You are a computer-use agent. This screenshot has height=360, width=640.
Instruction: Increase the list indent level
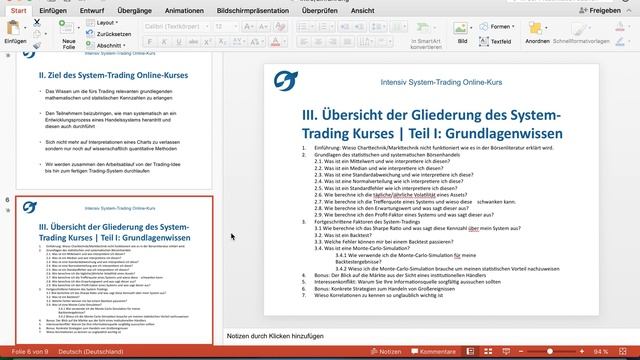tap(359, 27)
